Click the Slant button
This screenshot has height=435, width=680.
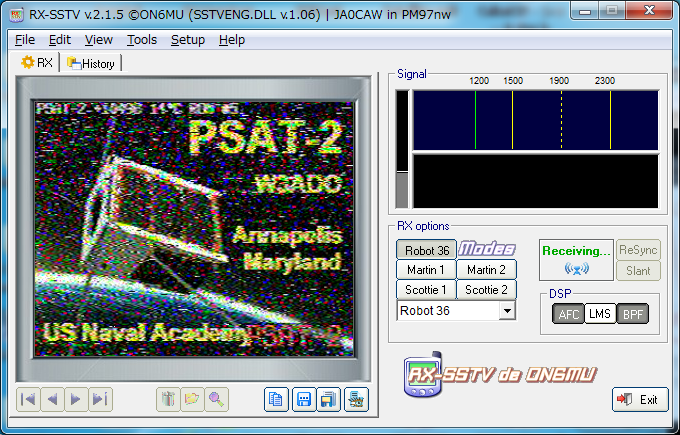tap(638, 271)
